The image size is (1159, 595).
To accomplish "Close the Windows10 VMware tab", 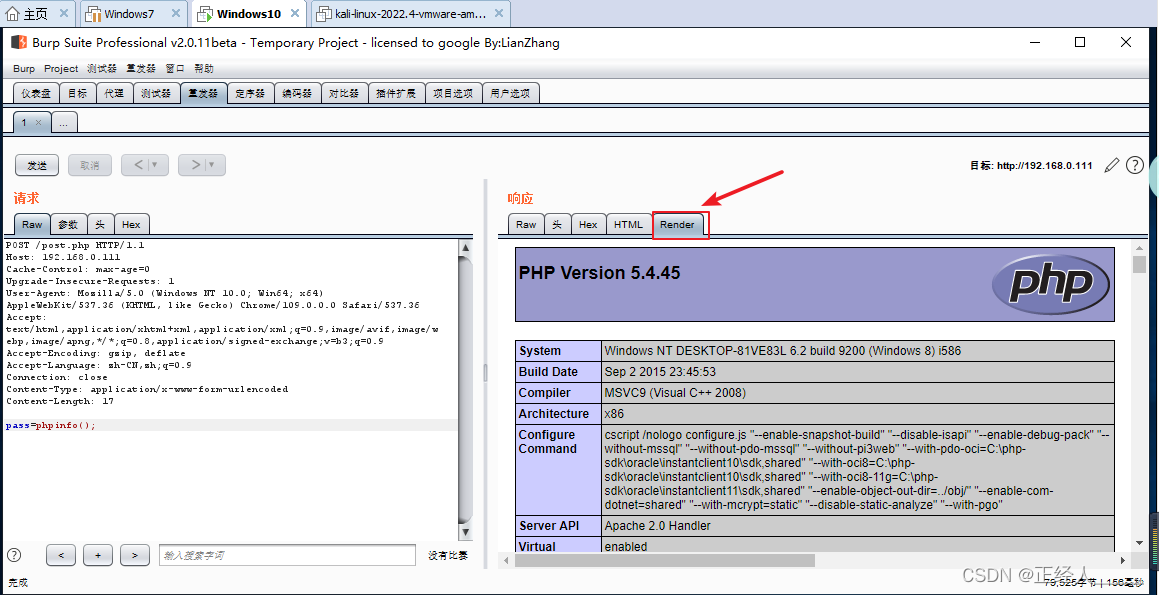I will pos(296,13).
